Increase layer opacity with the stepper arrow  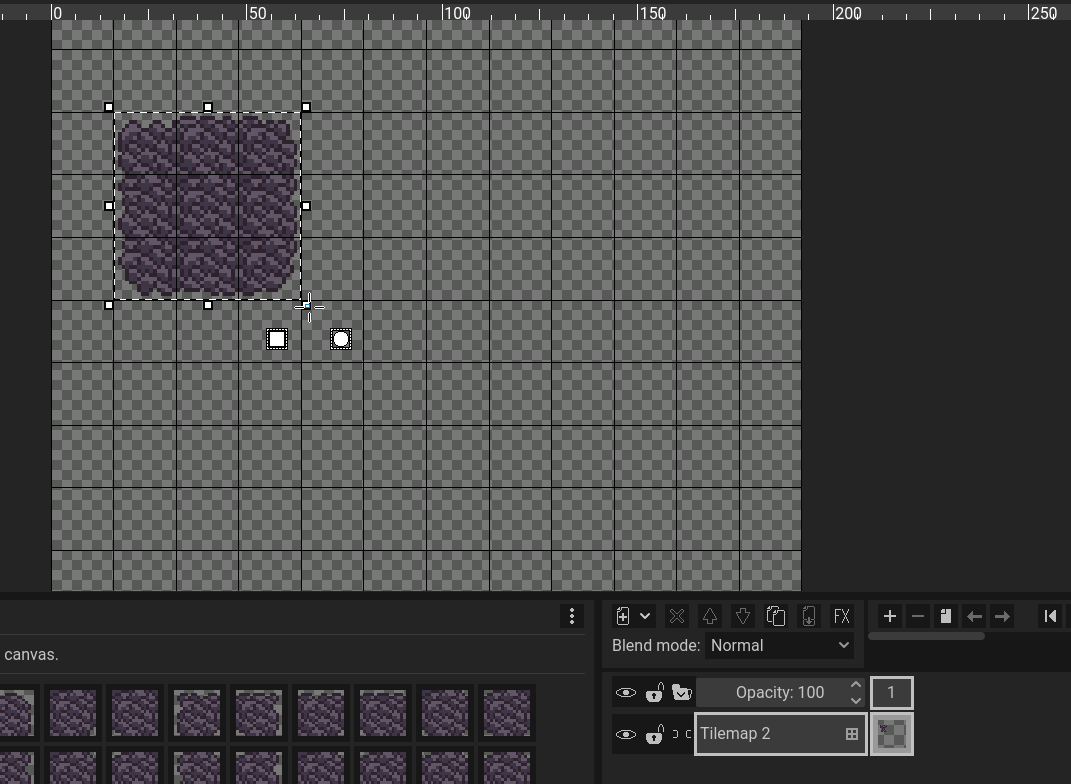855,686
